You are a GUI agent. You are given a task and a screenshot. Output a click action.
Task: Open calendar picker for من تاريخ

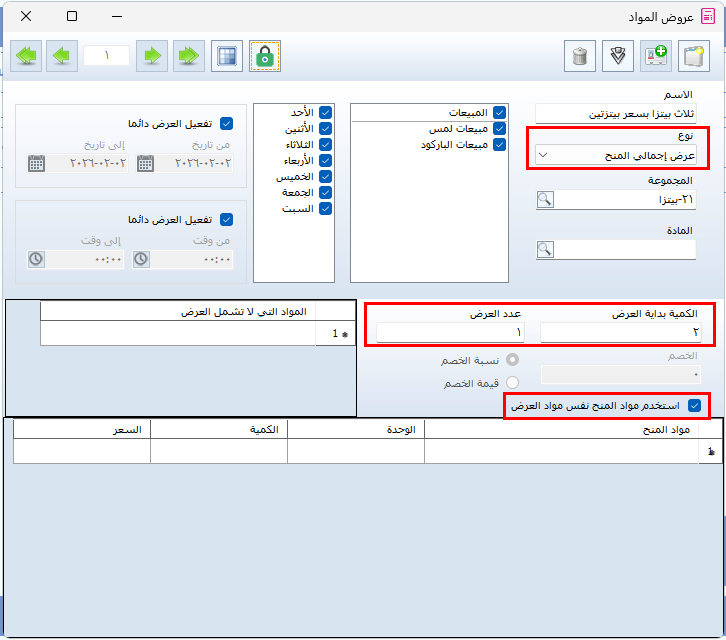coord(145,163)
